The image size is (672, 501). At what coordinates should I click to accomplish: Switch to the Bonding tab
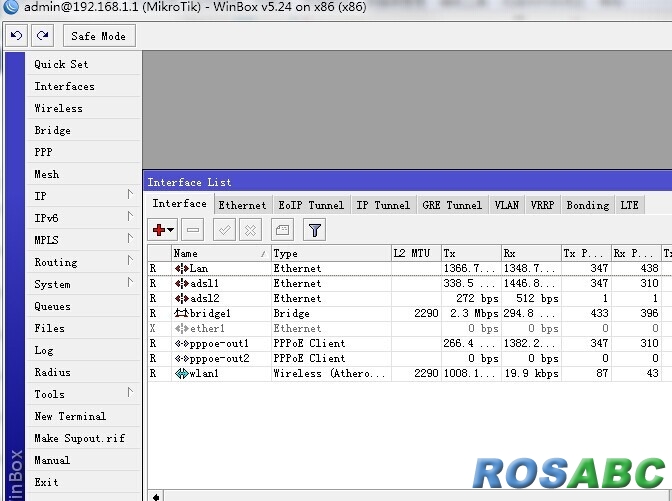coord(588,205)
